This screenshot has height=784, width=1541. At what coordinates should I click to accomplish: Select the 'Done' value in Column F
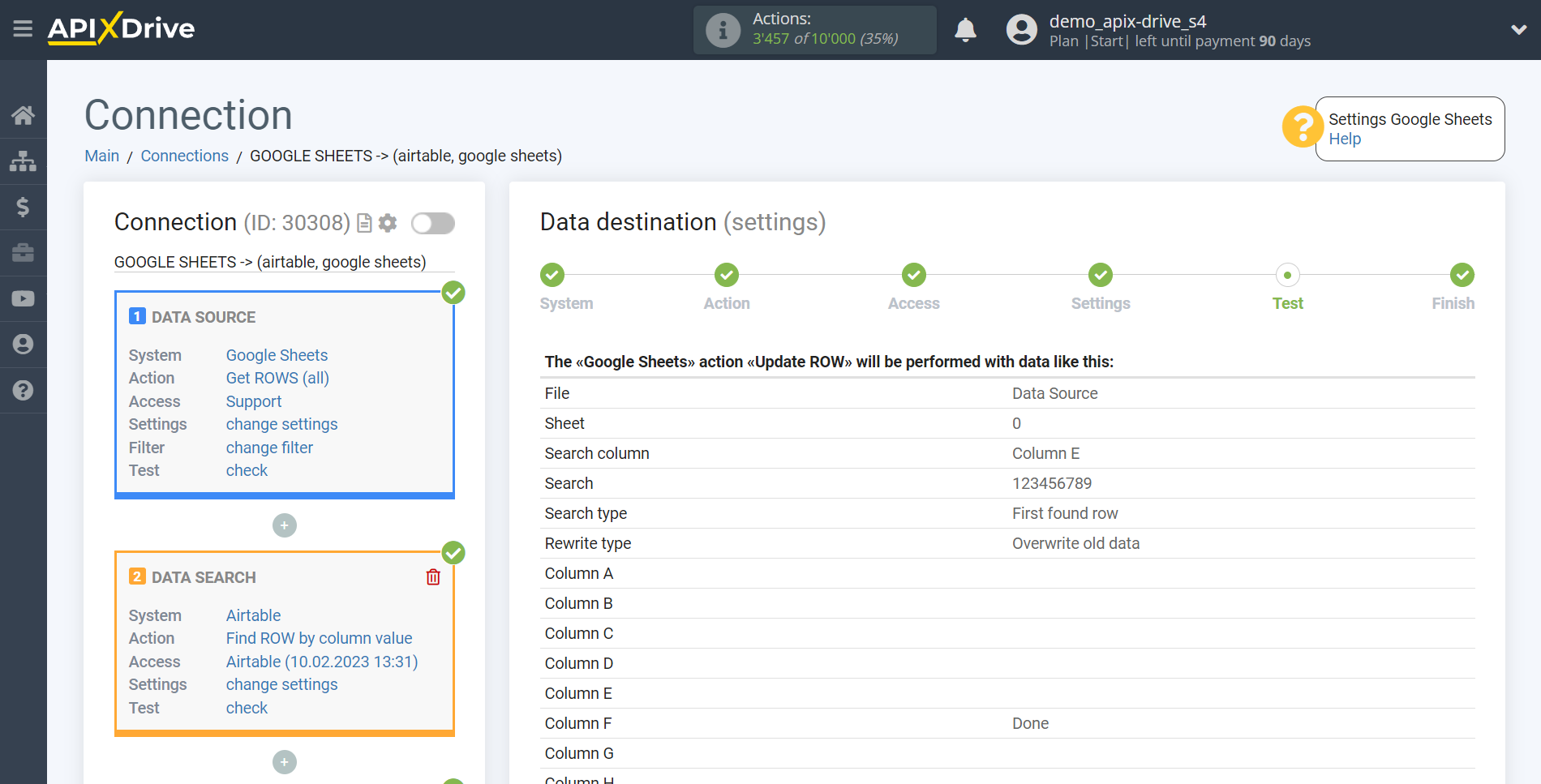tap(1030, 723)
